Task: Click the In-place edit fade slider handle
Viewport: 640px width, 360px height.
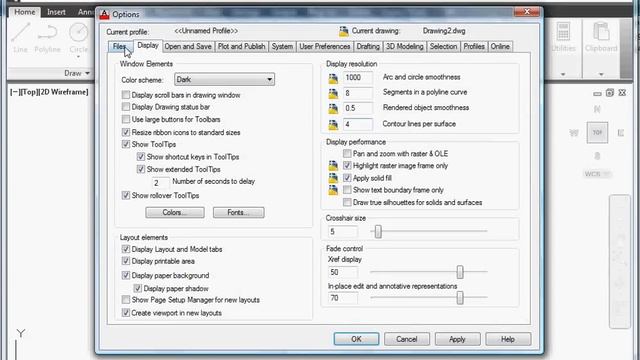Action: [x=460, y=298]
